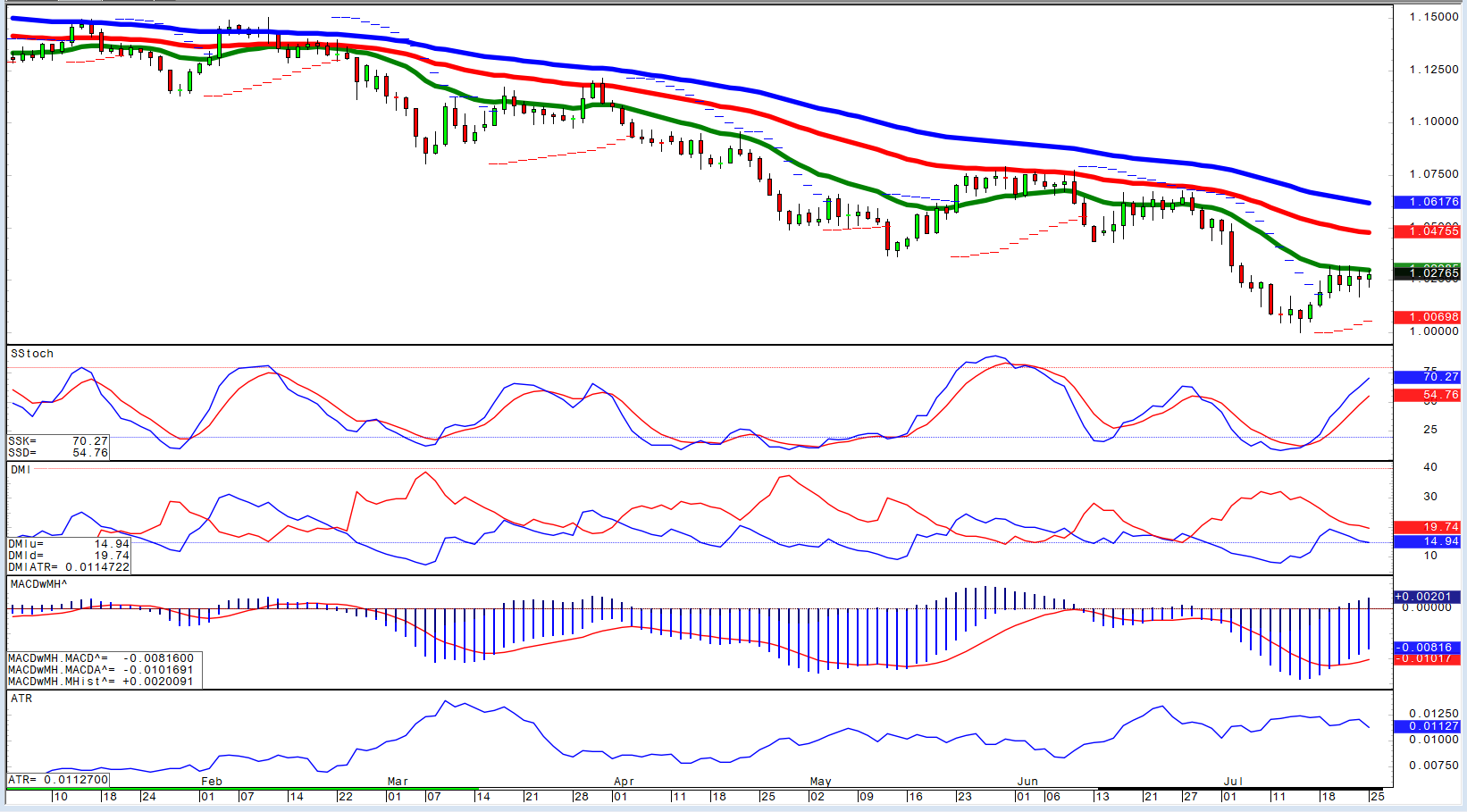Click the 0.01250 ATR axis label
The width and height of the screenshot is (1467, 812).
[x=1434, y=714]
